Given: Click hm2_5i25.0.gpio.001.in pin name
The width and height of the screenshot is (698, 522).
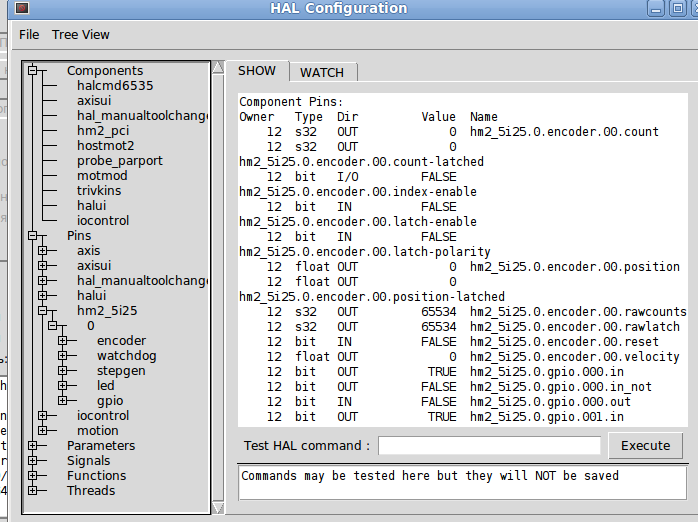Looking at the screenshot, I should click(547, 417).
